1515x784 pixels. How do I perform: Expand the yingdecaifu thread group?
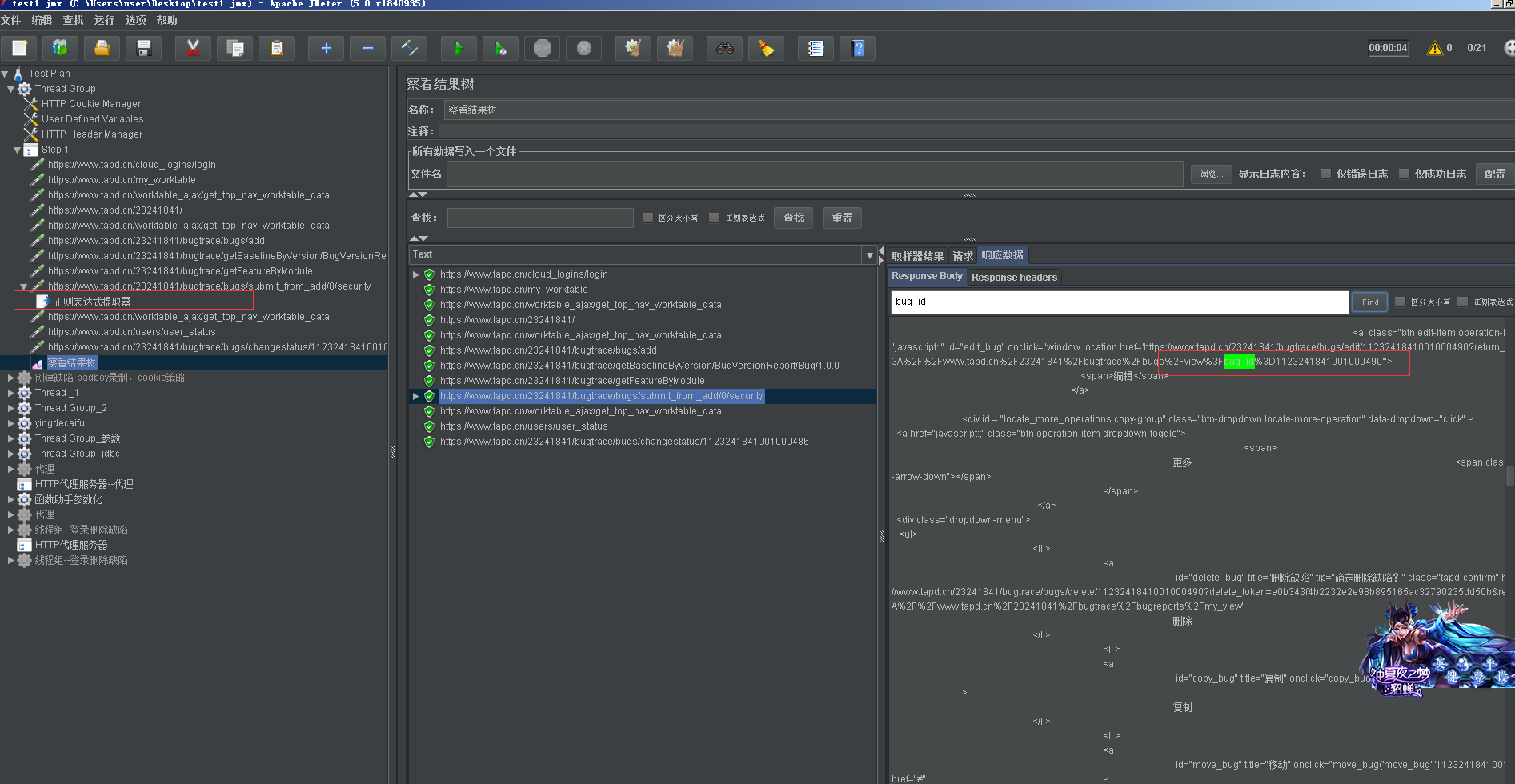[x=11, y=423]
